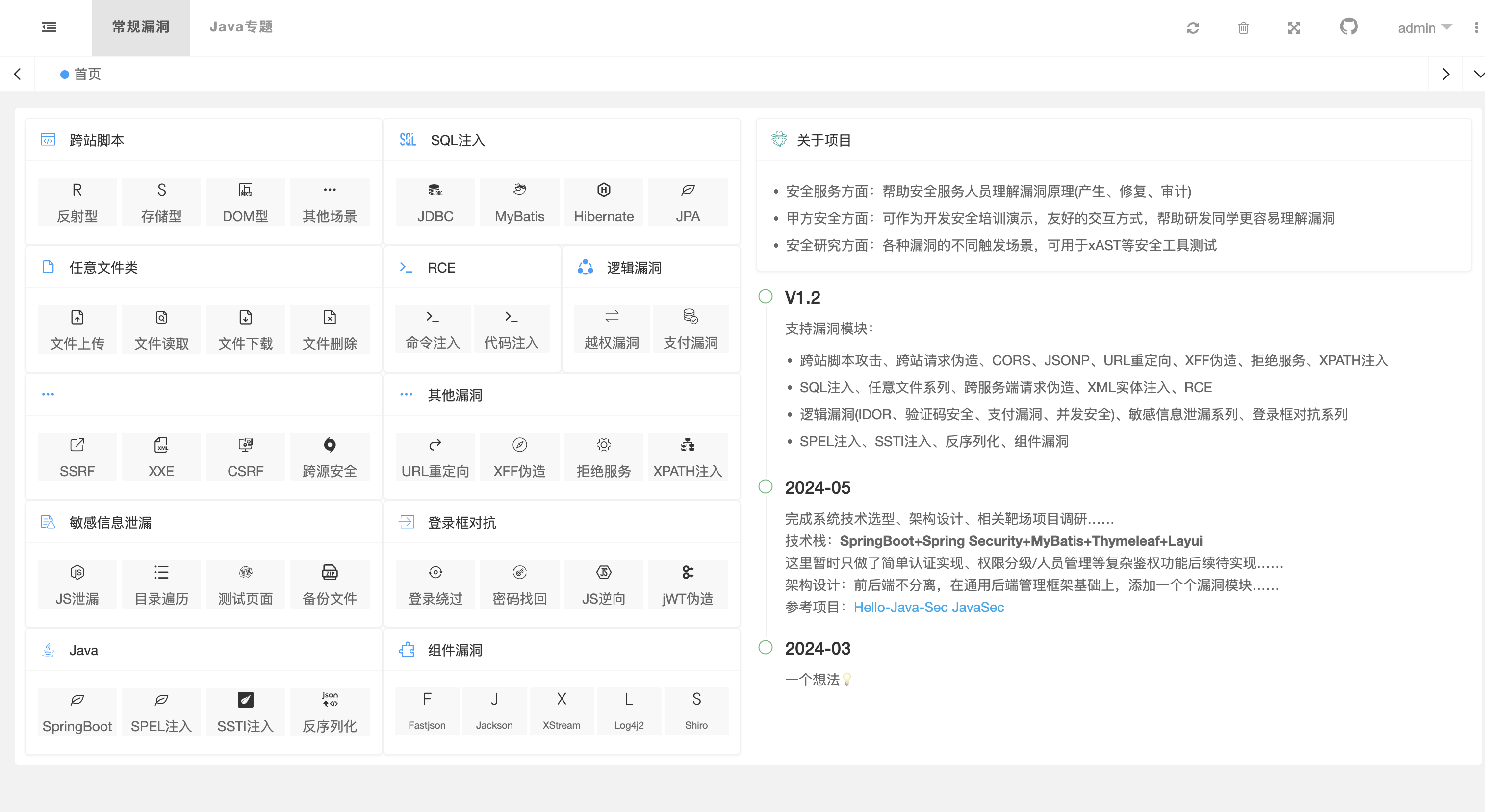The width and height of the screenshot is (1485, 812).
Task: Collapse the sidebar with the menu toggle
Action: pyautogui.click(x=49, y=27)
